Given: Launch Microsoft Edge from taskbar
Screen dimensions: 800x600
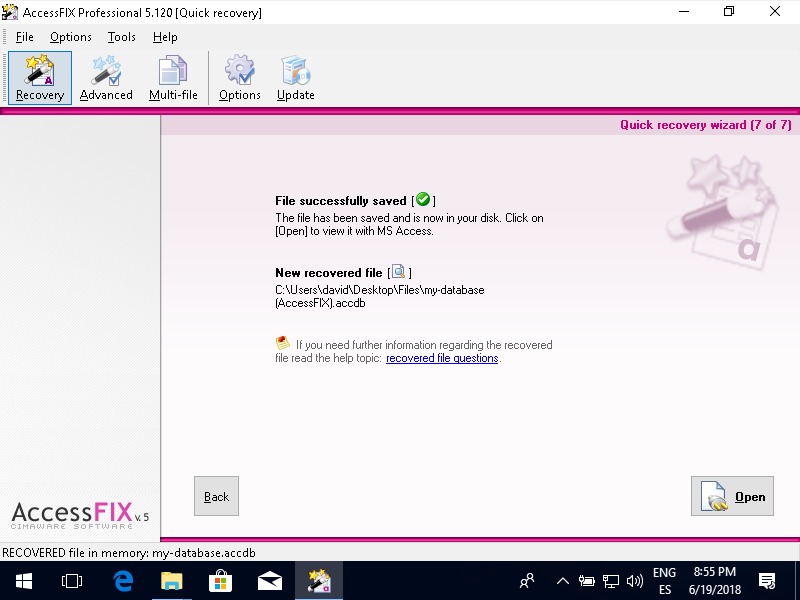Looking at the screenshot, I should (x=123, y=580).
